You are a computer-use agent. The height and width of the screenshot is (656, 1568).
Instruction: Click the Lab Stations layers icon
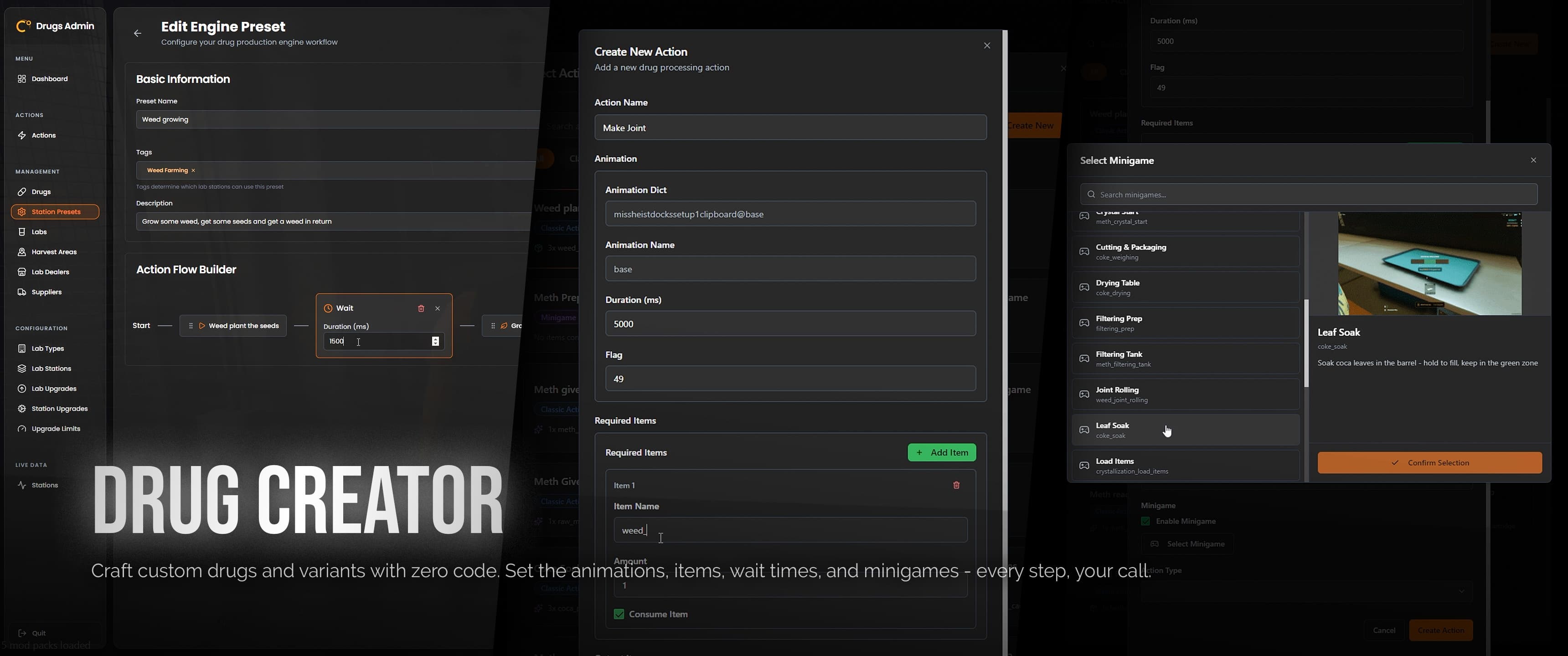coord(22,369)
